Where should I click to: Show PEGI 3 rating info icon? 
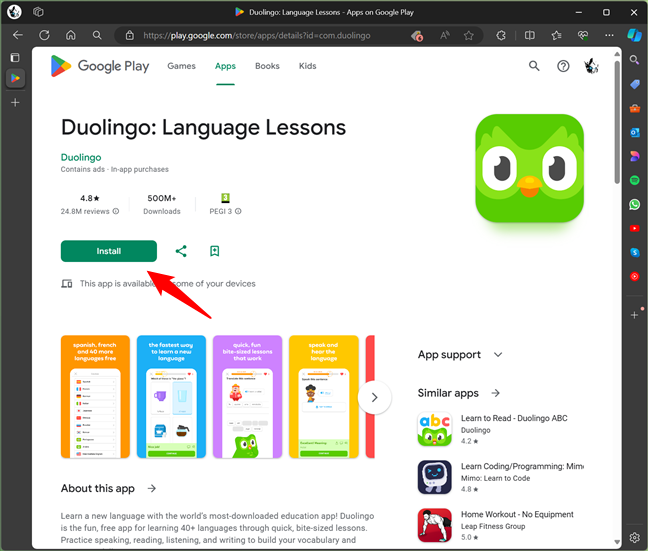[238, 211]
